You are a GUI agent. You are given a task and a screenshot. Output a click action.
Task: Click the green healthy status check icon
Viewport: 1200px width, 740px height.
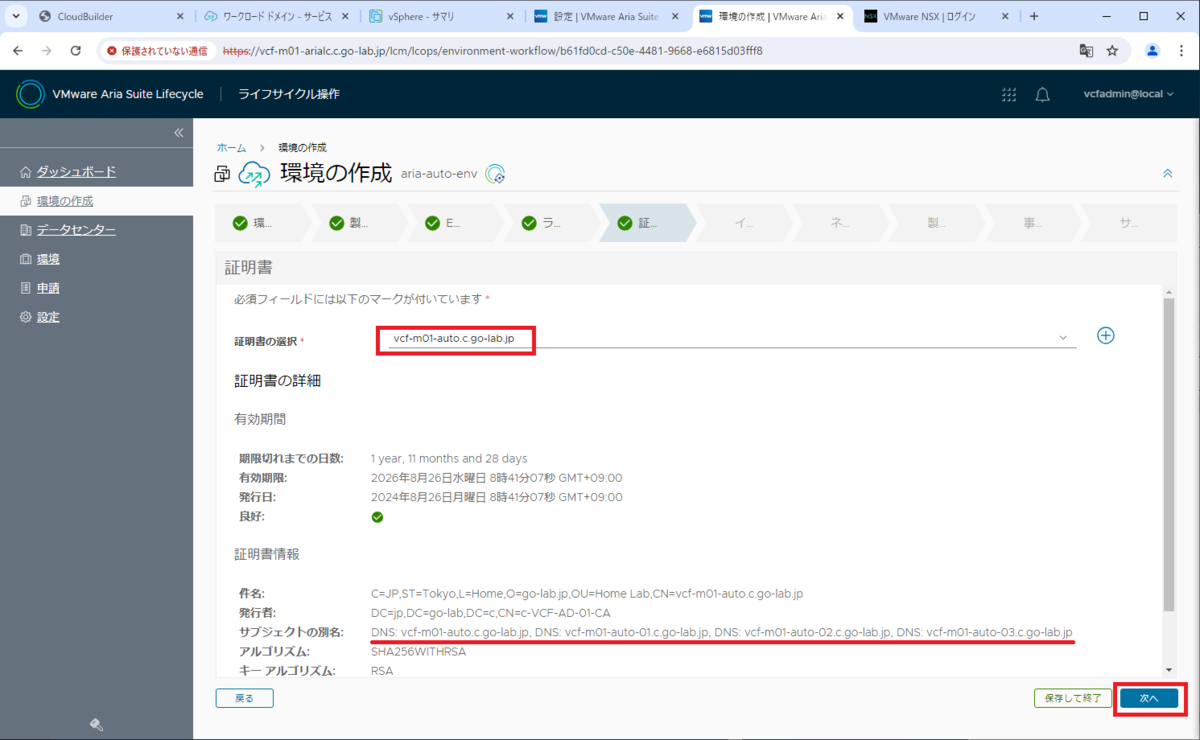tap(377, 517)
